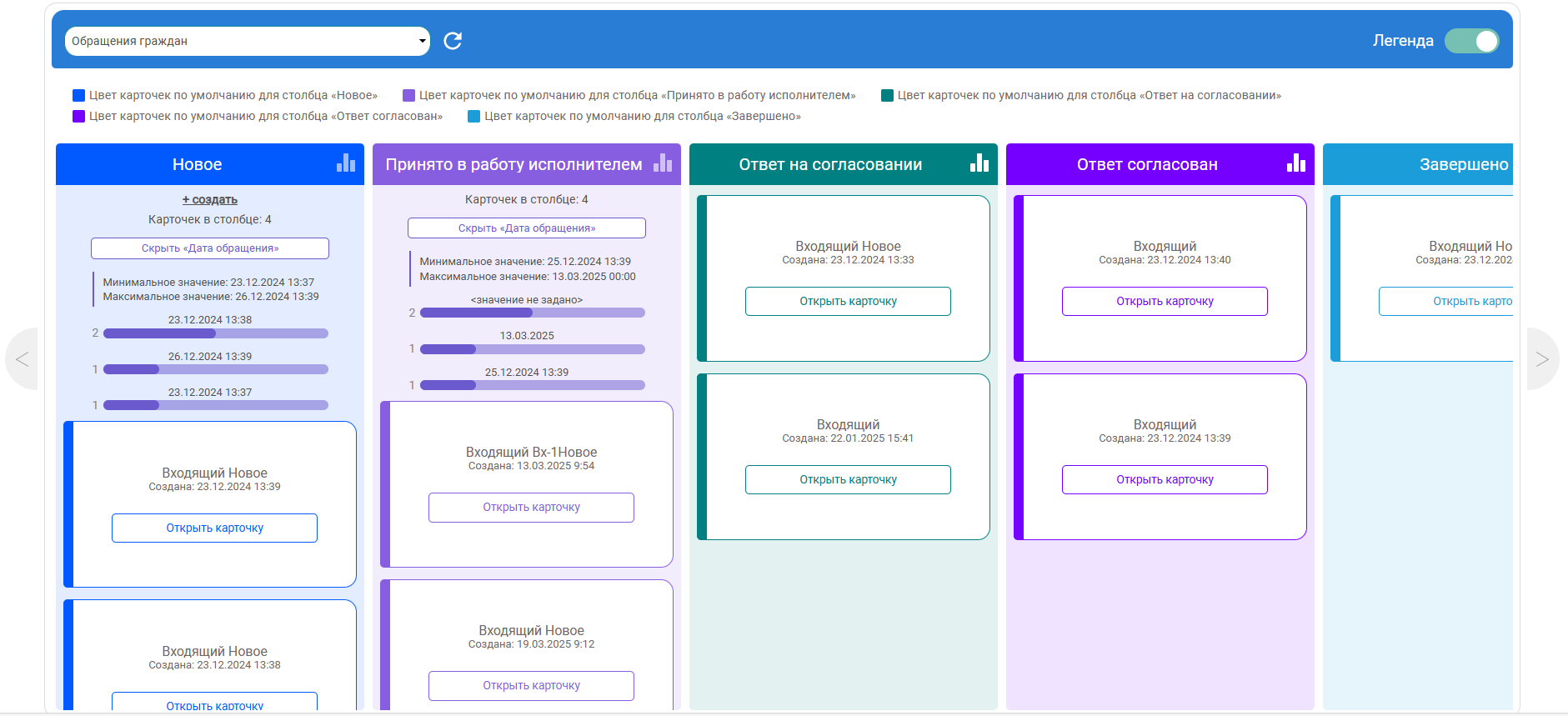1568x716 pixels.
Task: Open card Входящий Вх-1Новое
Action: click(531, 508)
